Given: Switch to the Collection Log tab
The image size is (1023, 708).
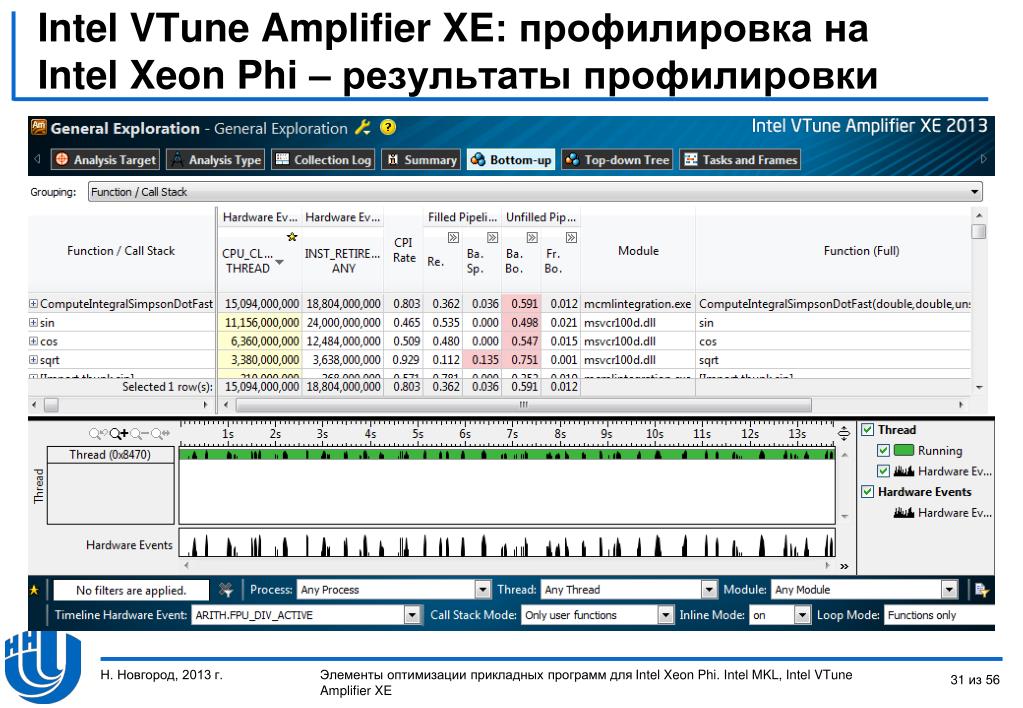Looking at the screenshot, I should pos(324,160).
